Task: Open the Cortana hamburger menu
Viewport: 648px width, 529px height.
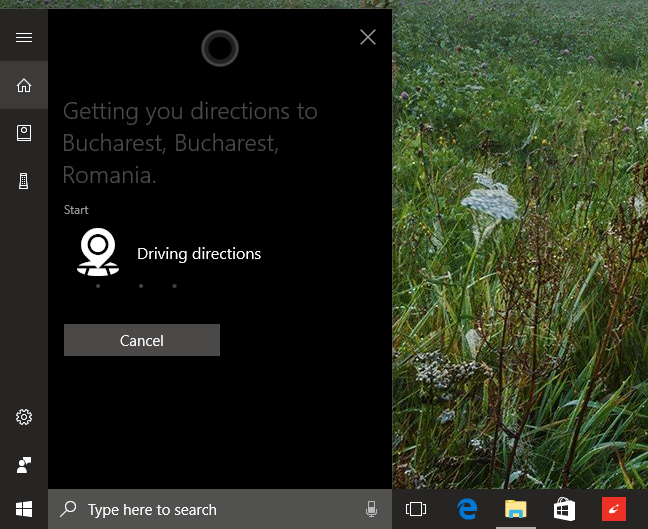Action: click(x=24, y=38)
